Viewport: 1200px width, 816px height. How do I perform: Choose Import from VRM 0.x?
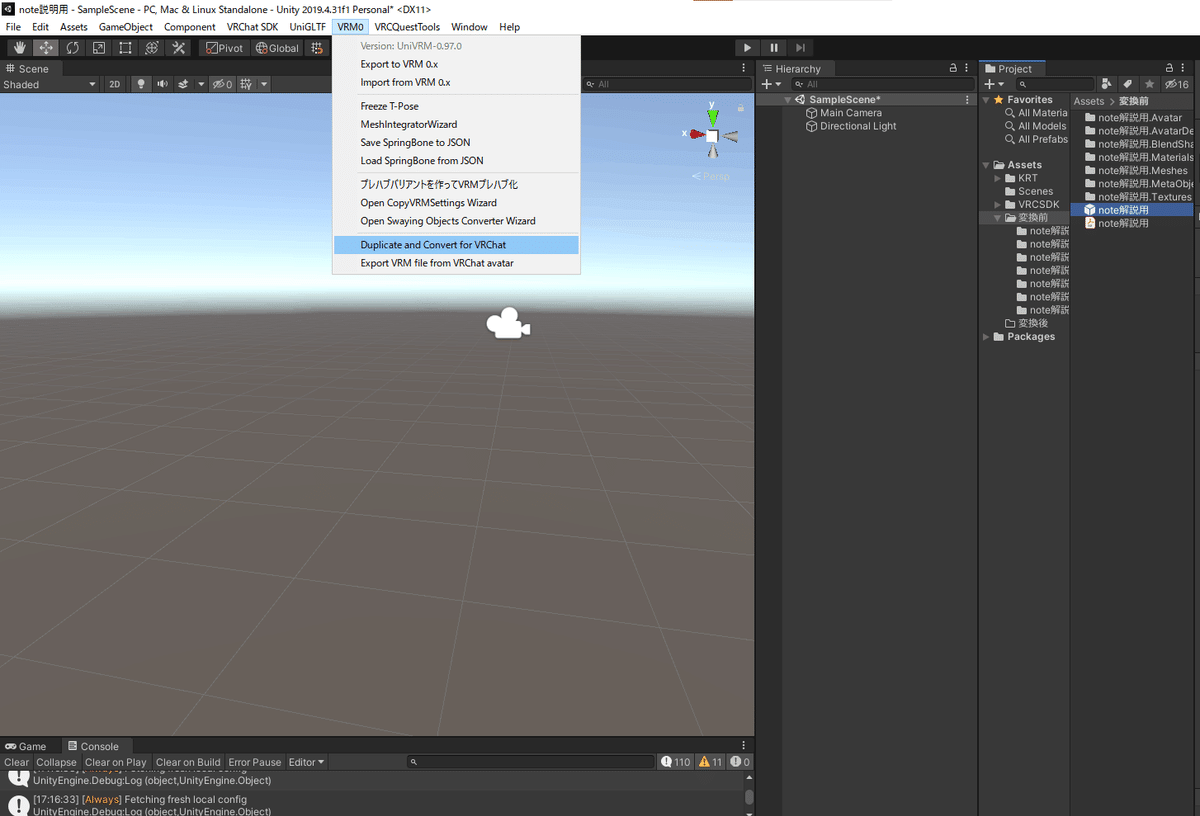455,82
